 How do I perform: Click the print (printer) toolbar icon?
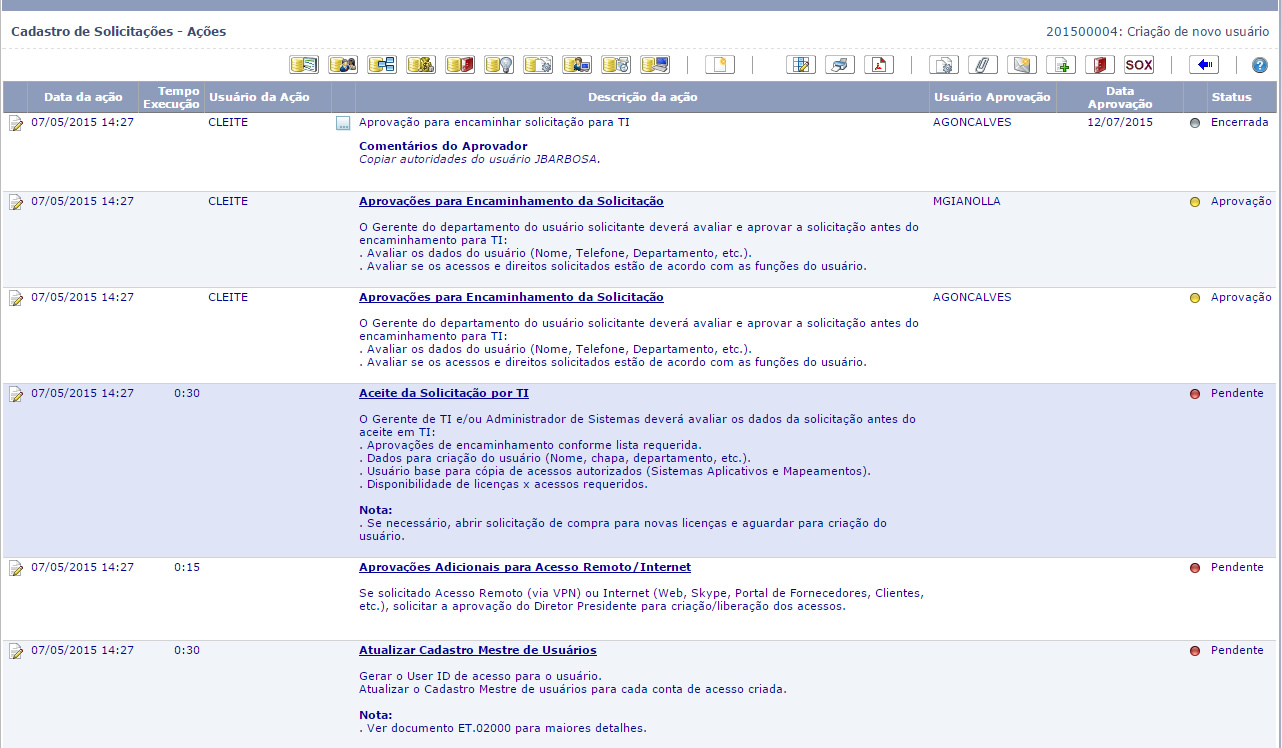840,65
